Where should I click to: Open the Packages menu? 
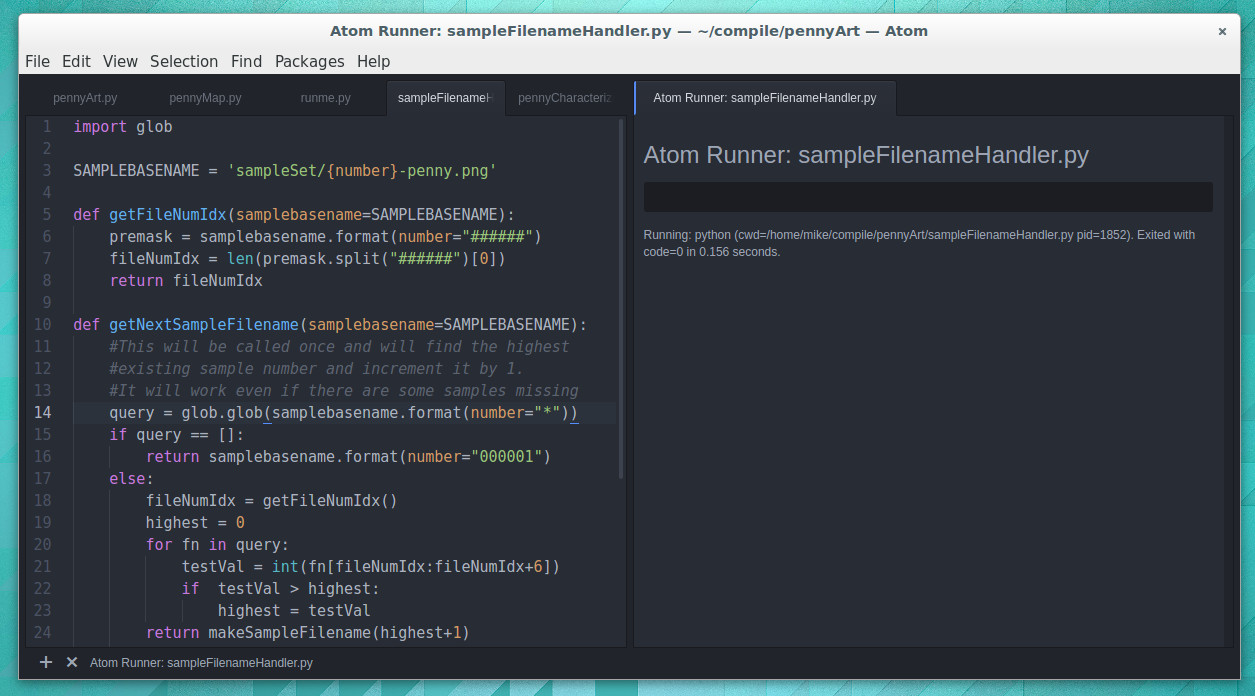[309, 61]
